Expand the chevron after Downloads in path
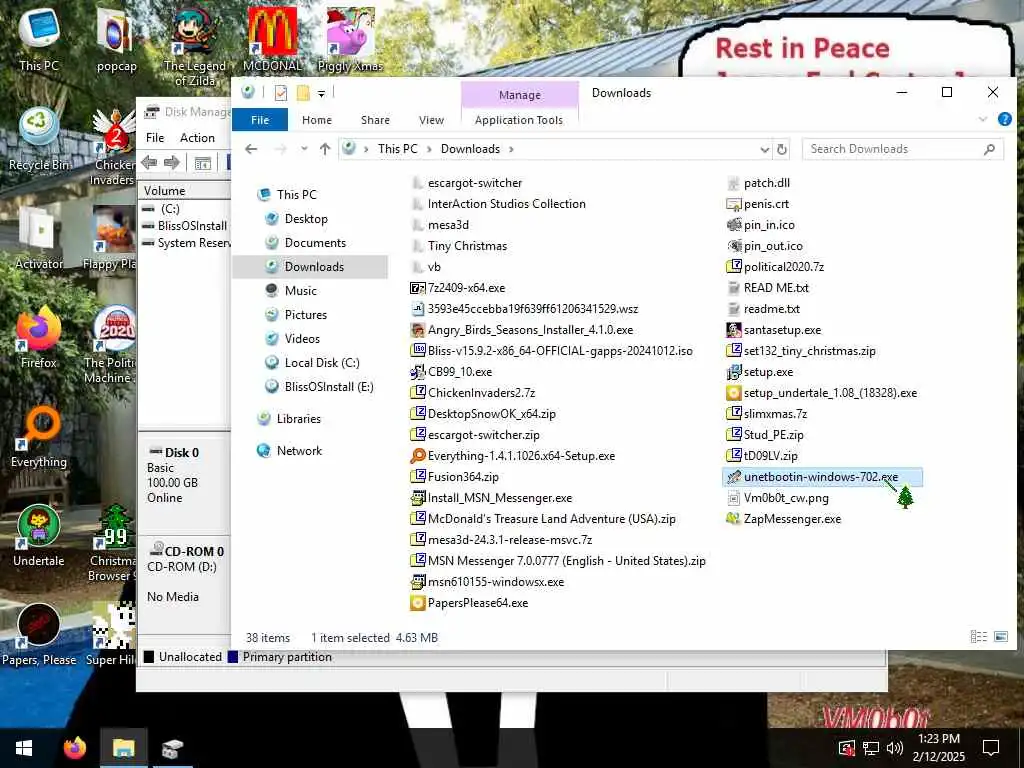This screenshot has height=768, width=1024. [511, 149]
